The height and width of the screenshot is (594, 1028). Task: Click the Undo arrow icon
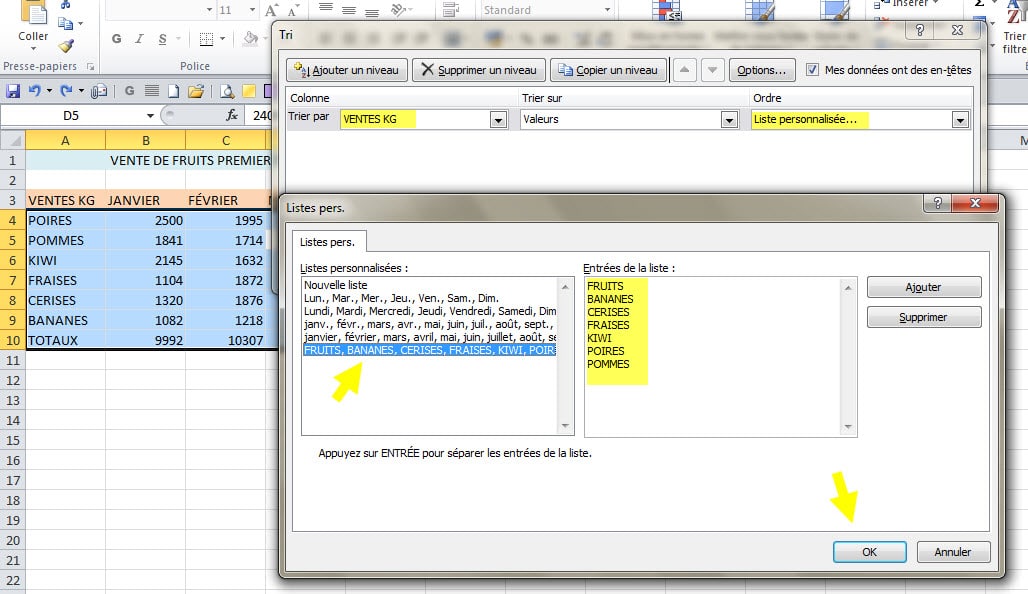pyautogui.click(x=35, y=91)
